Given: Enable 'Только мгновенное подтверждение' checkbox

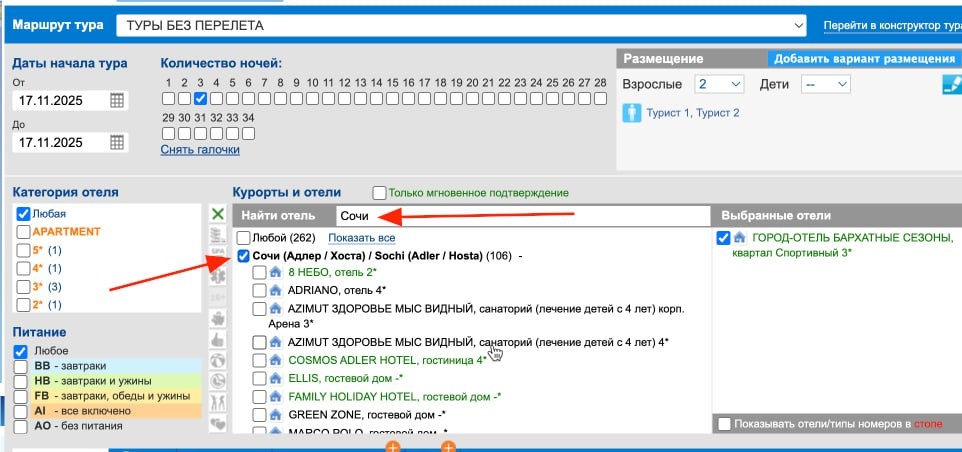Looking at the screenshot, I should [380, 193].
